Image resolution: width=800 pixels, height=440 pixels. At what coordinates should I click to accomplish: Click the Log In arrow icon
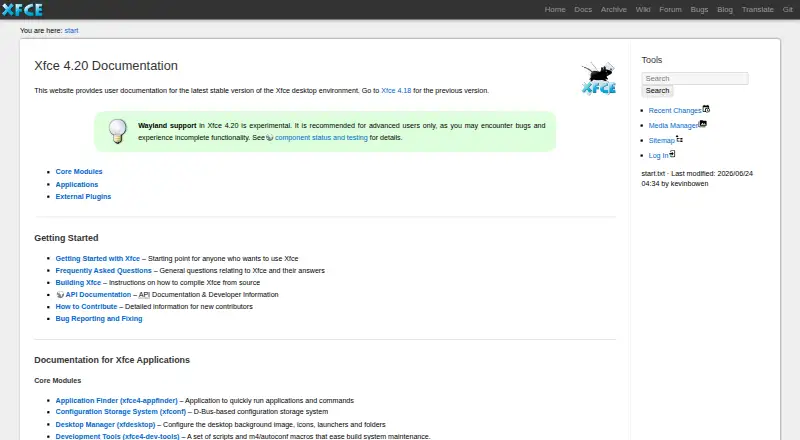click(x=672, y=154)
